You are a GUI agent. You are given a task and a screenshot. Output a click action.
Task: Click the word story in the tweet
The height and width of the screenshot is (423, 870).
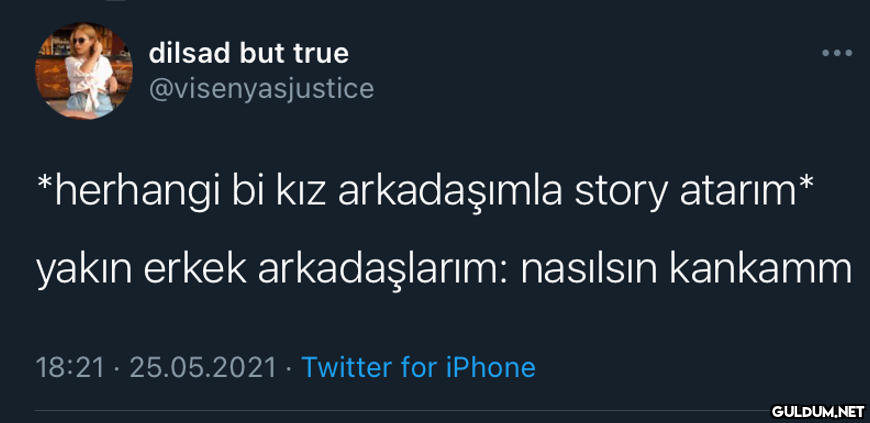(x=619, y=195)
